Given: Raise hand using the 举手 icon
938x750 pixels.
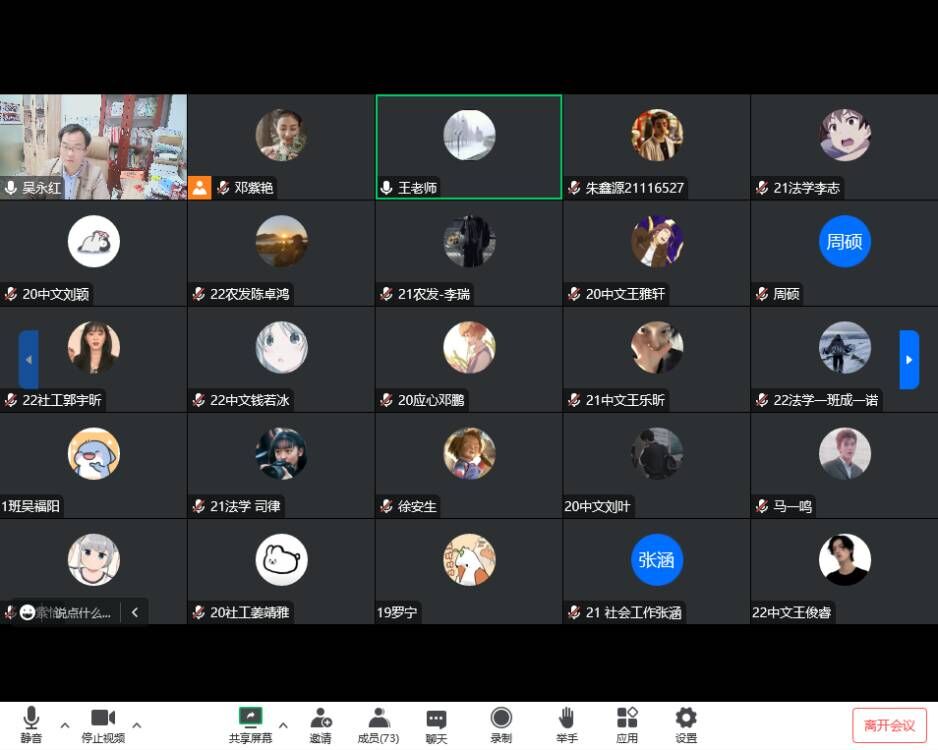Looking at the screenshot, I should 567,718.
